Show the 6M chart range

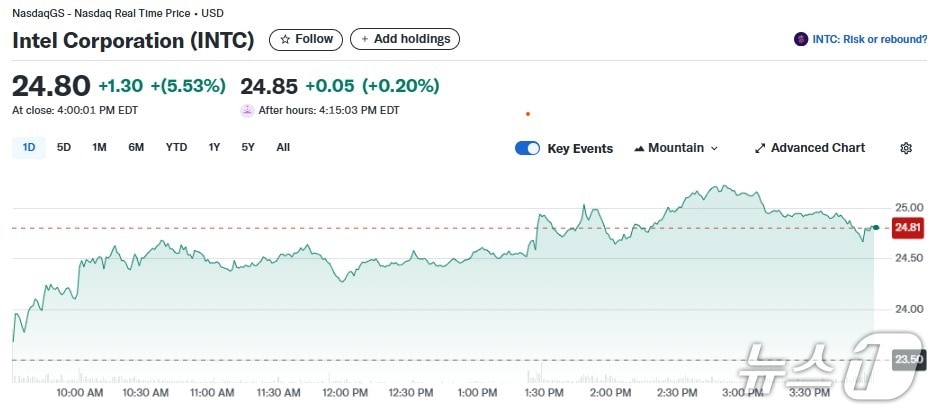click(x=136, y=147)
